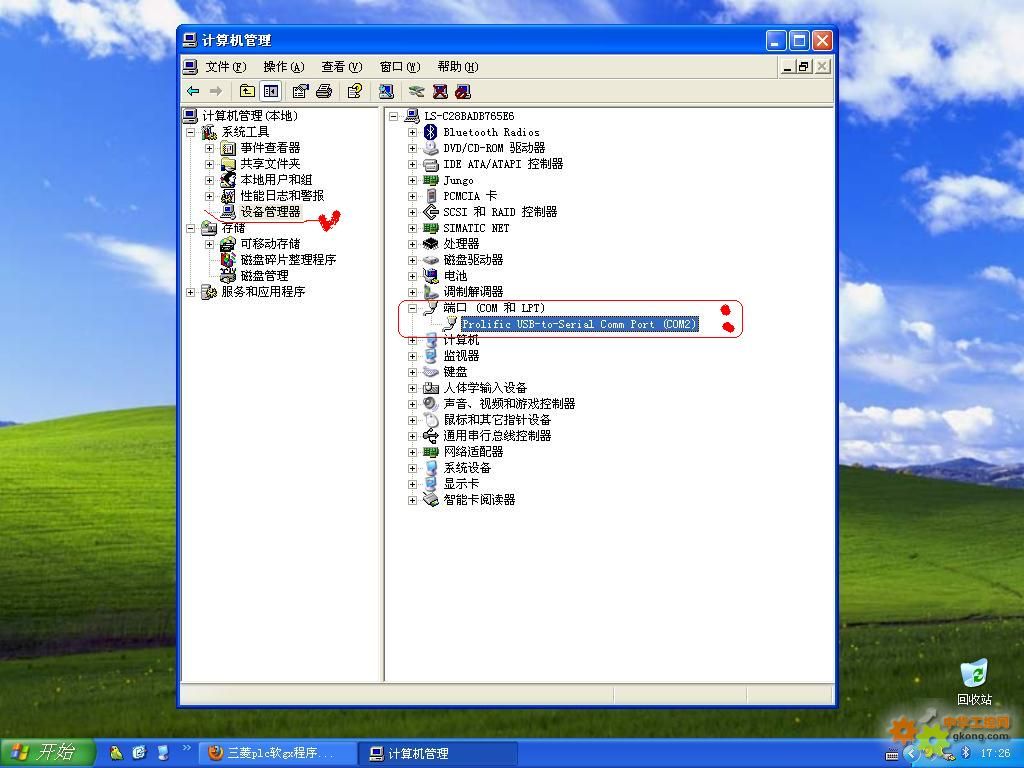Viewport: 1024px width, 768px height.
Task: Collapse the 系统工具 tree node
Action: coord(190,133)
